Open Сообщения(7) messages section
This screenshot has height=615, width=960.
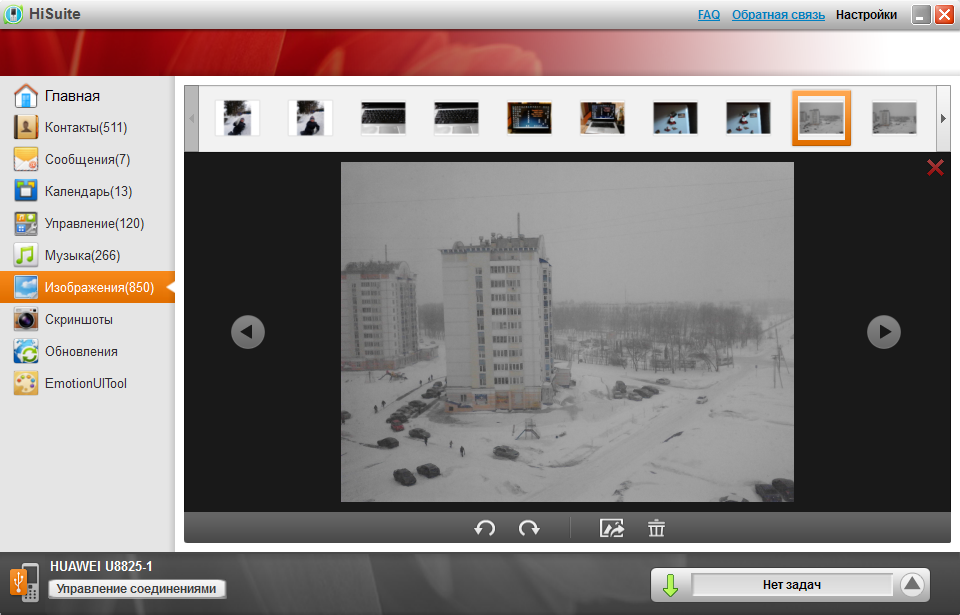[x=87, y=159]
